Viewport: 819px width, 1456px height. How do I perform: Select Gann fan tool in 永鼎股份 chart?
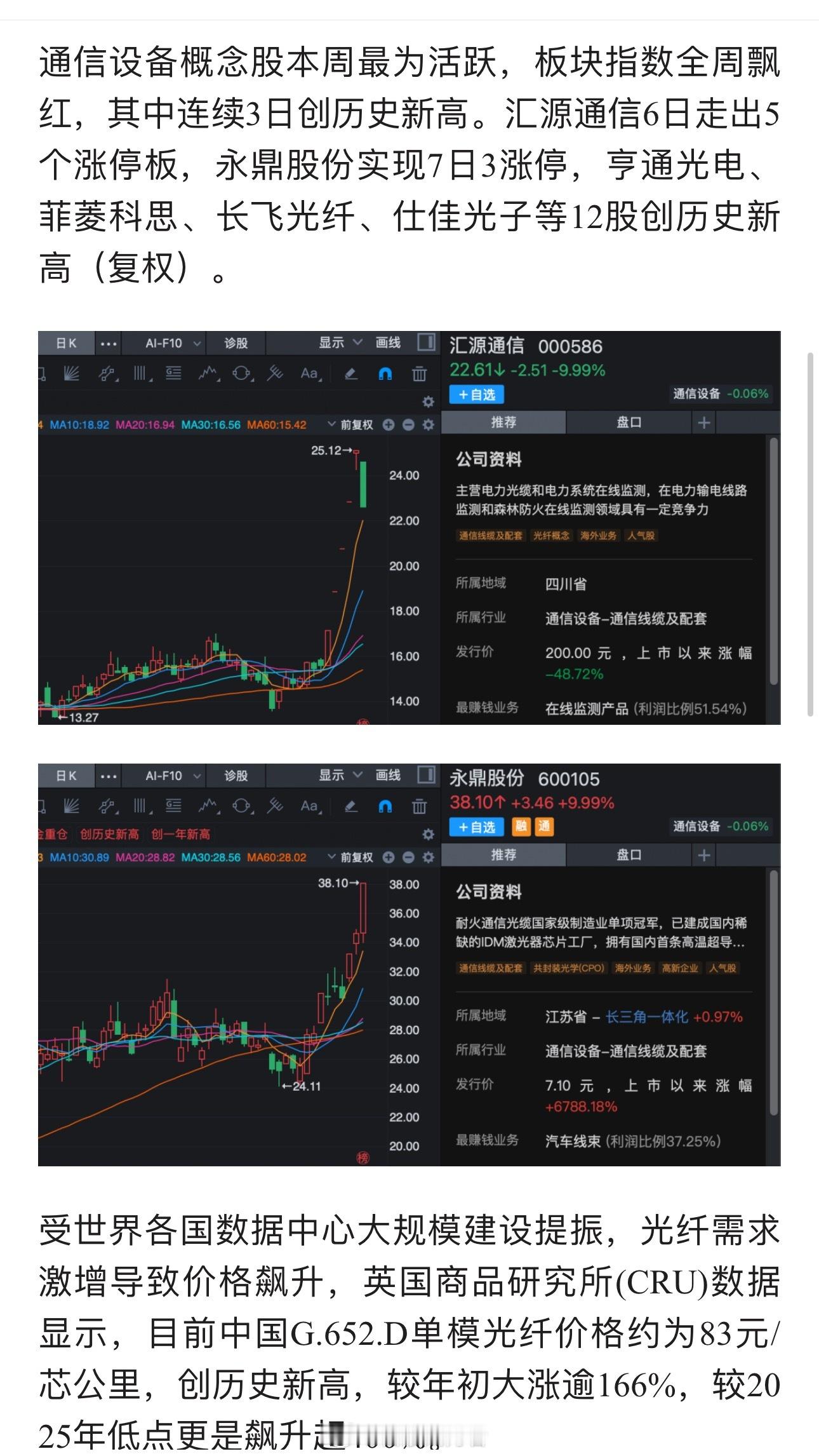72,807
